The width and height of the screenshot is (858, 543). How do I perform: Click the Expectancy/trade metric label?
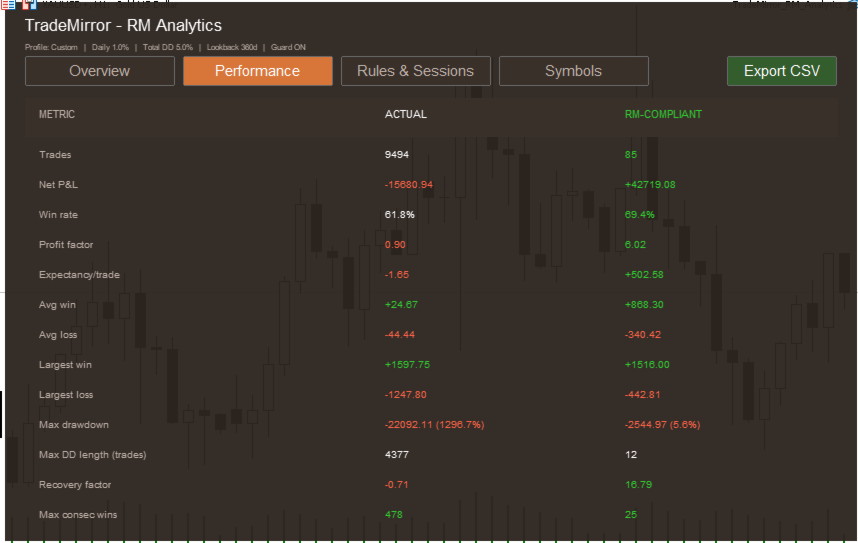79,275
